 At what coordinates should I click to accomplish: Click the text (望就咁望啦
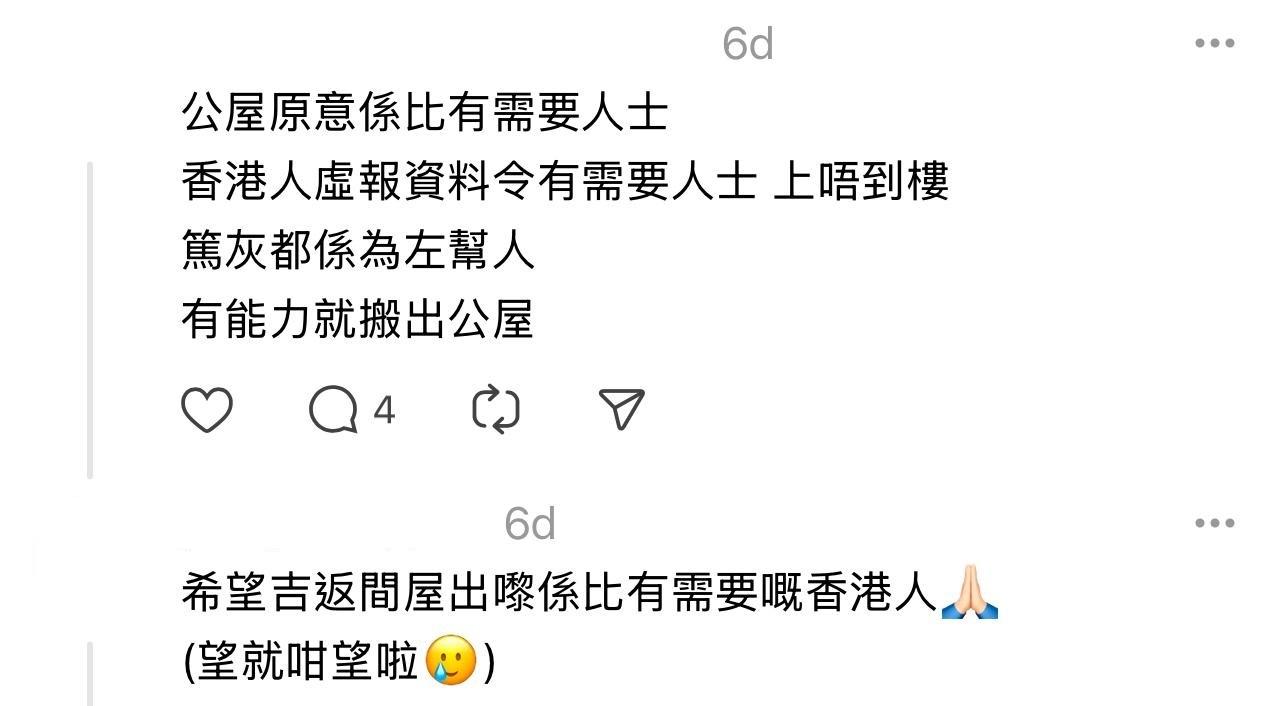pos(302,662)
